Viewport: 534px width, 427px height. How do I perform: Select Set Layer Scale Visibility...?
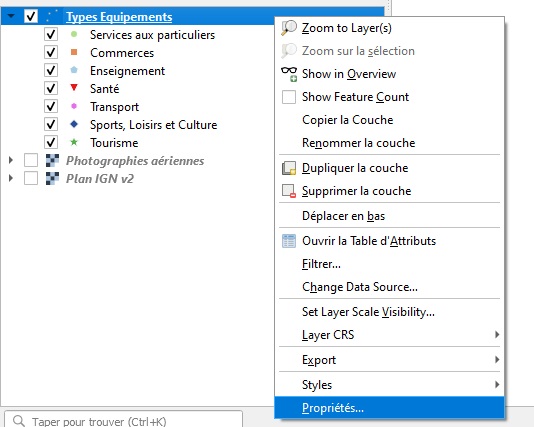click(389, 312)
